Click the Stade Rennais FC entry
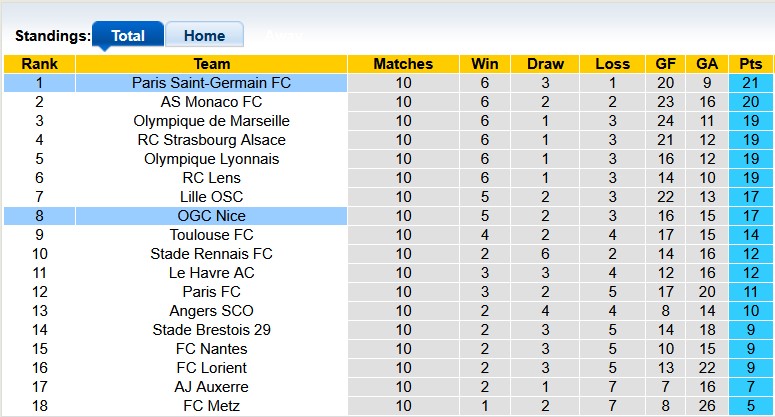 pyautogui.click(x=211, y=254)
